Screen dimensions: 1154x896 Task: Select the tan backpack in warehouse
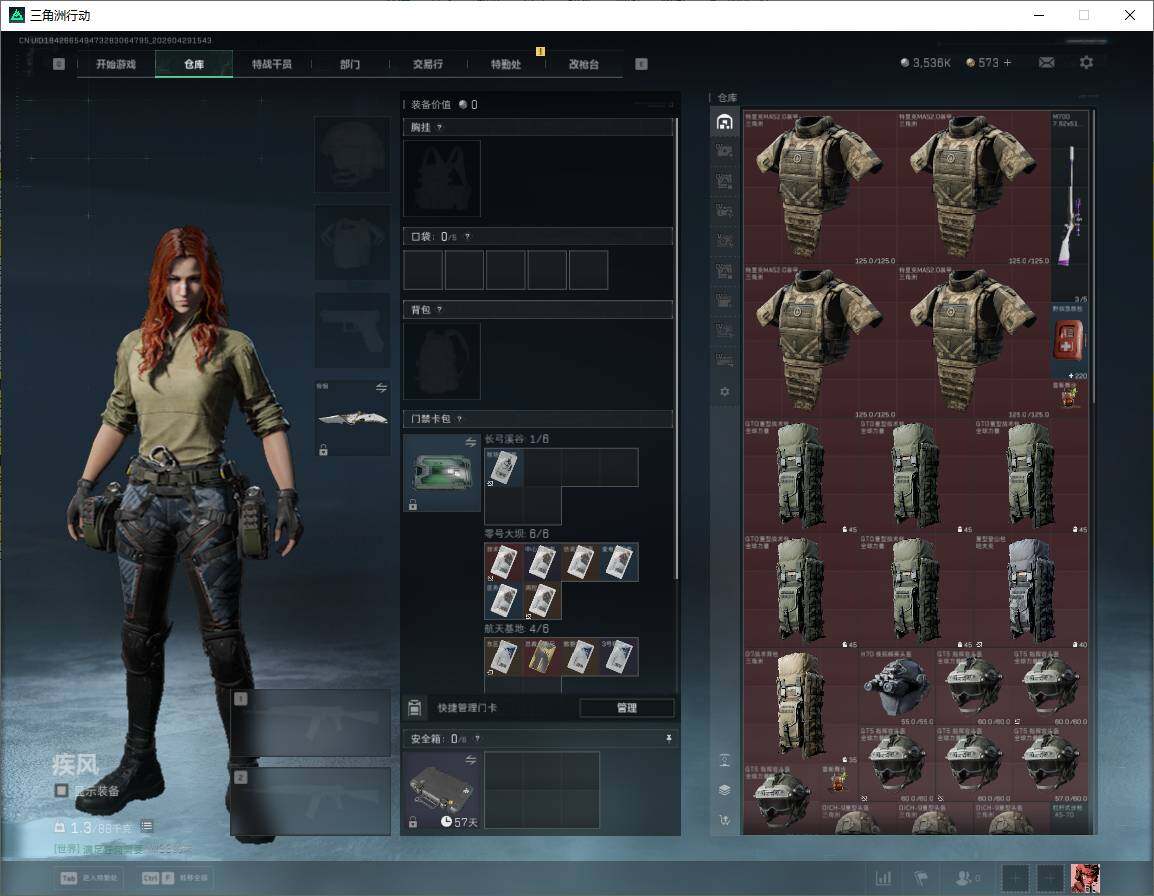[801, 706]
